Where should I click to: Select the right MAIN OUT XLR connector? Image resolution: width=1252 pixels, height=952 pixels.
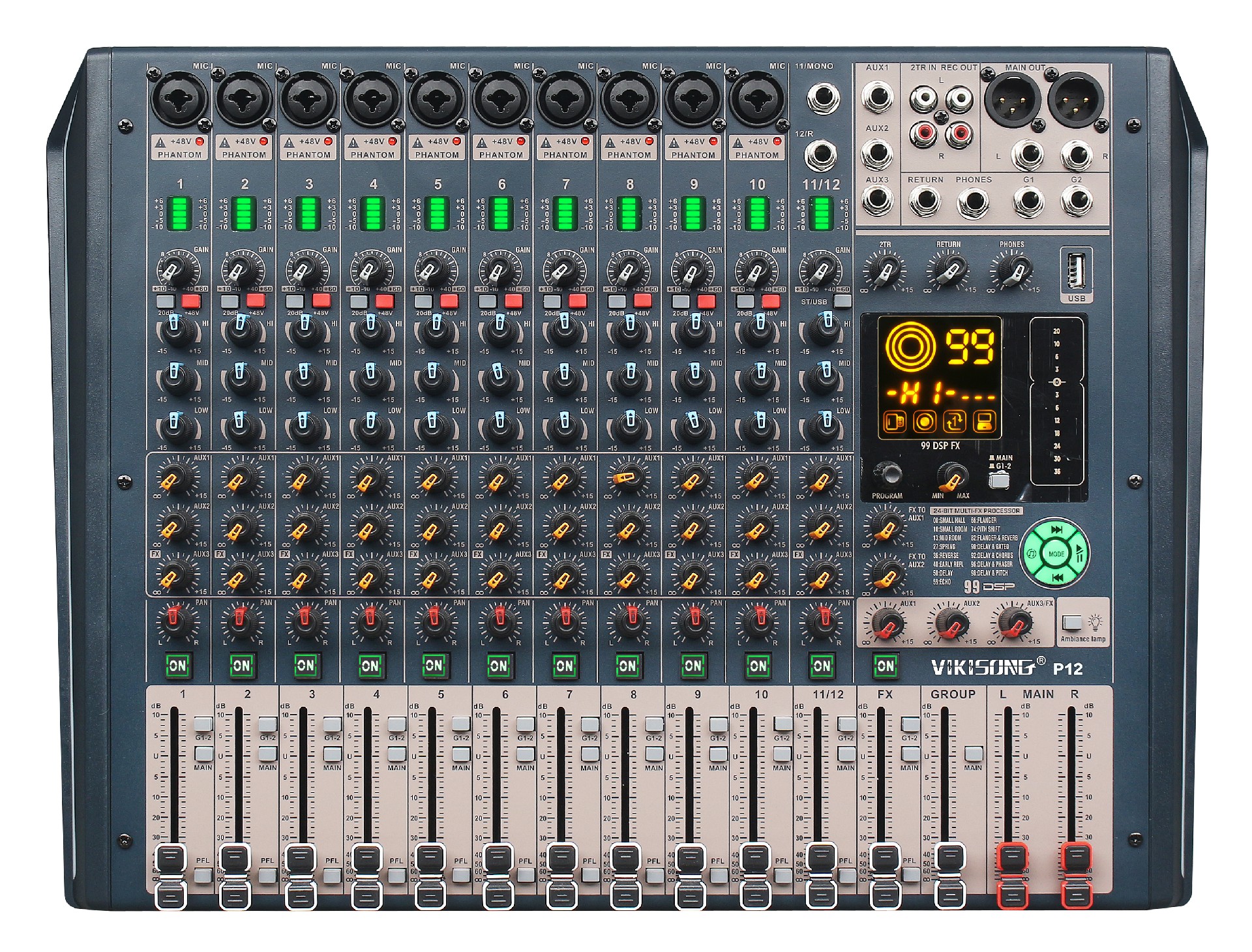click(x=1076, y=99)
